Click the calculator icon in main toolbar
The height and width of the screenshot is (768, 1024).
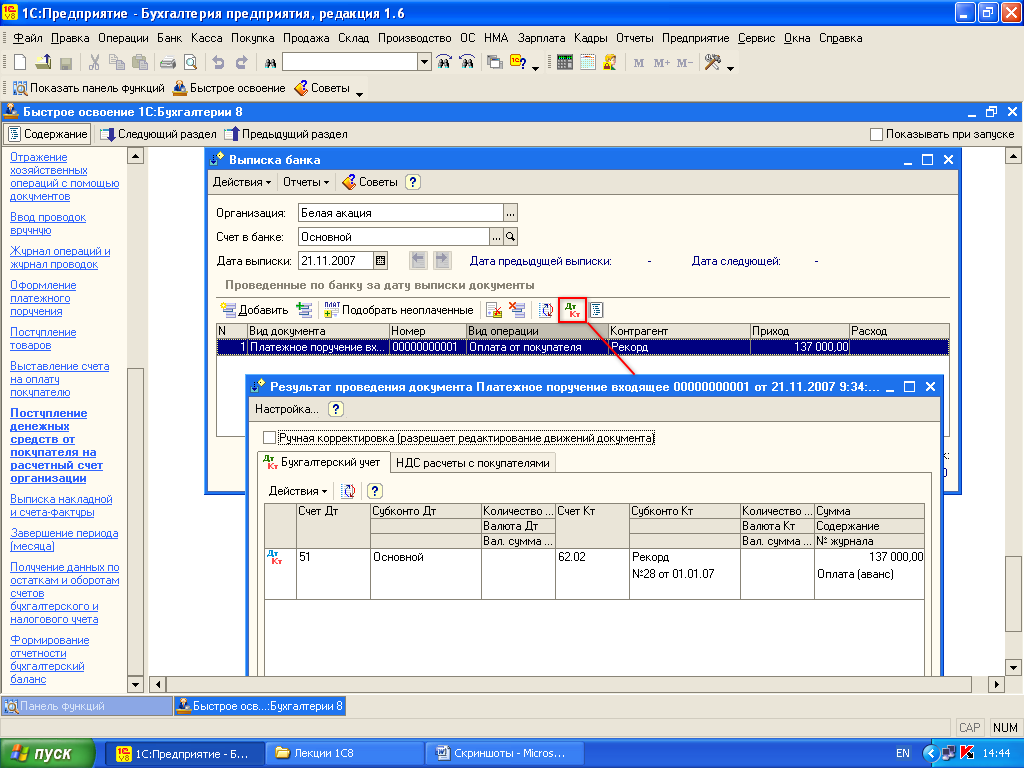pyautogui.click(x=565, y=63)
